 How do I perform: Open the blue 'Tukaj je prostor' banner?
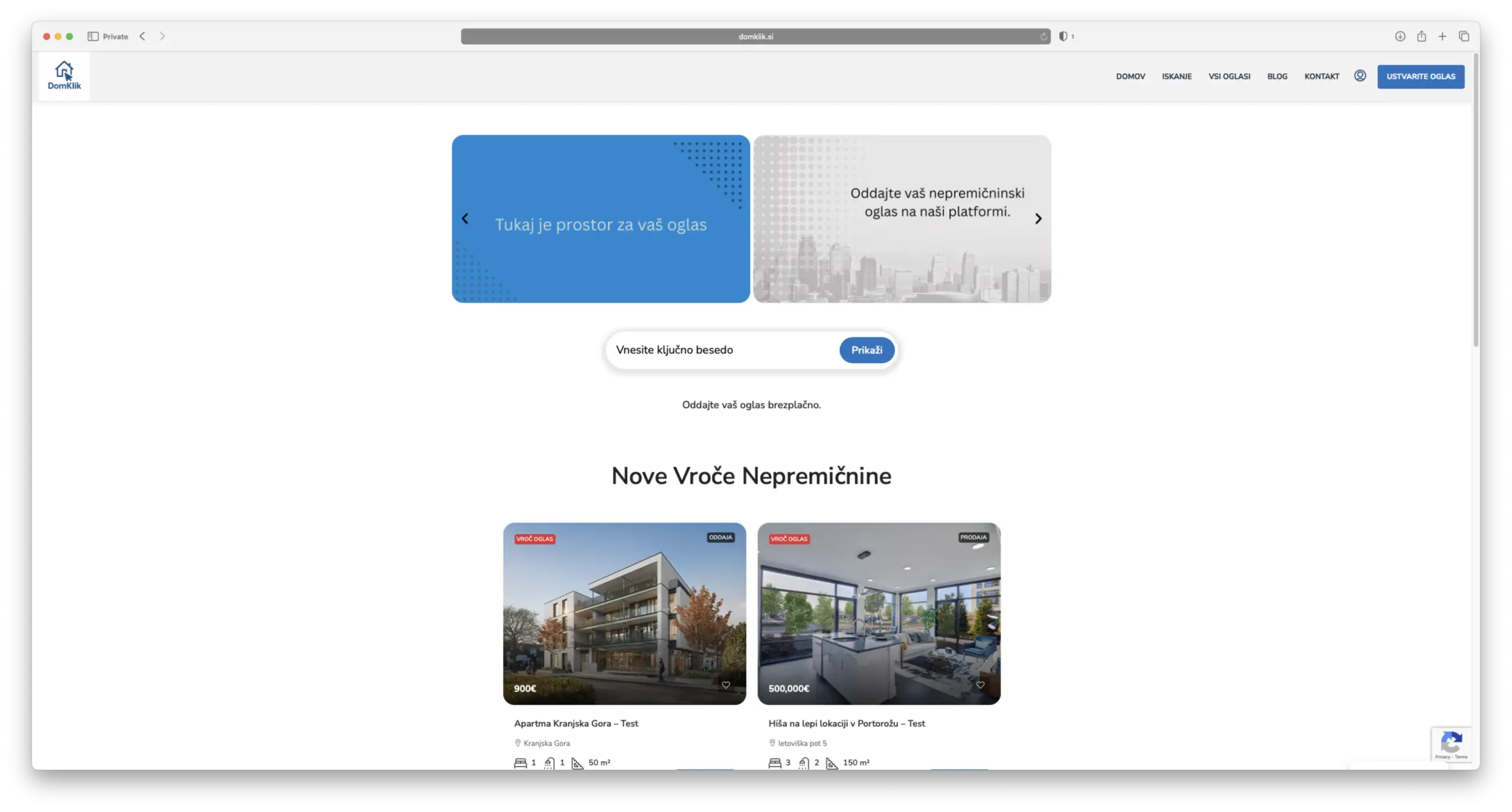[601, 219]
